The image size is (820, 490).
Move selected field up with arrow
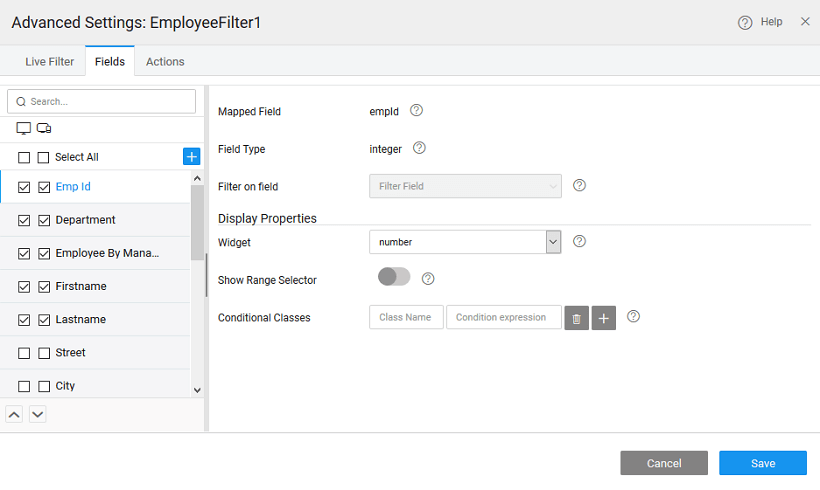tap(15, 414)
